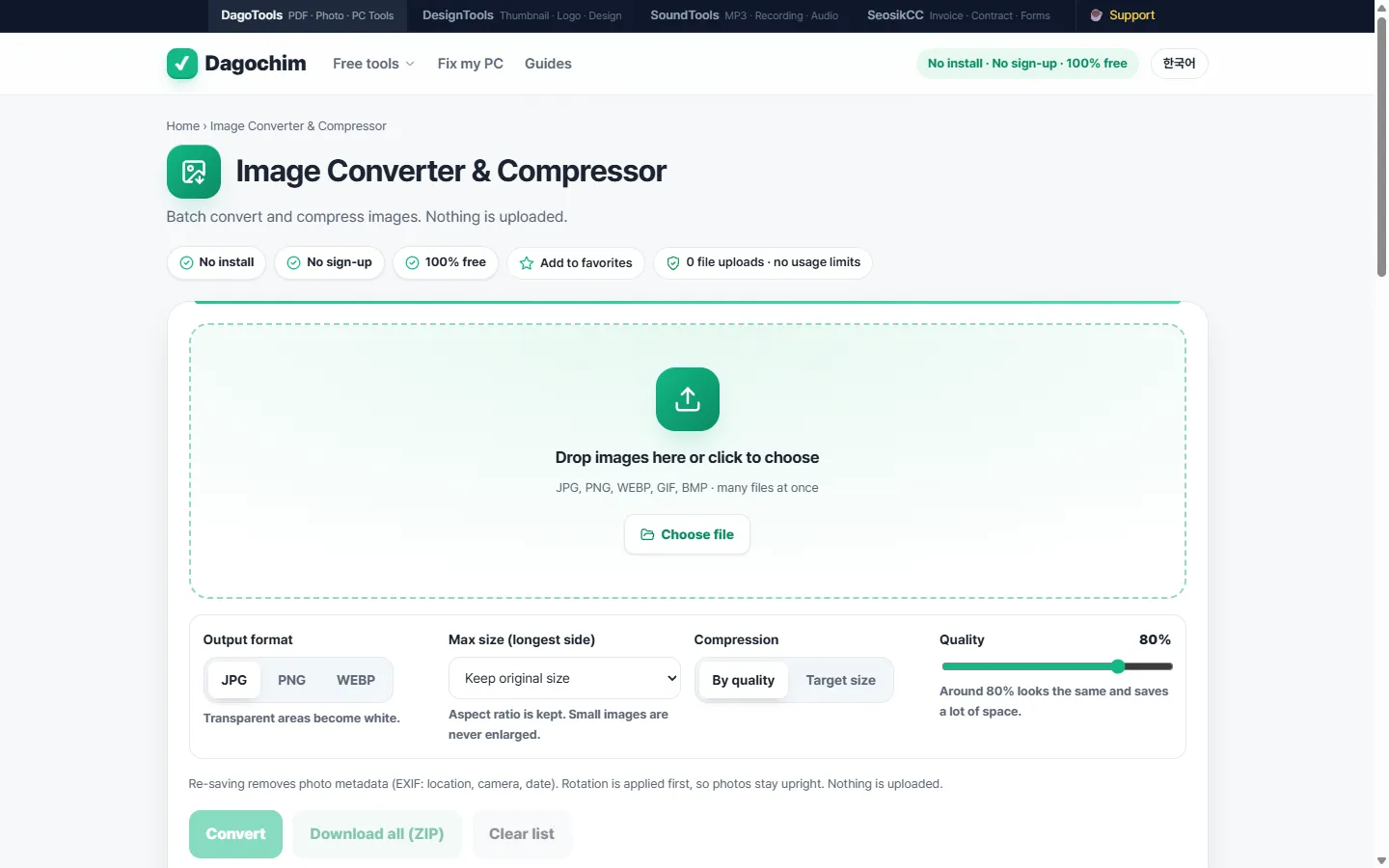Click the Home breadcrumb link
Screen dimensions: 1389x868
[x=182, y=126]
